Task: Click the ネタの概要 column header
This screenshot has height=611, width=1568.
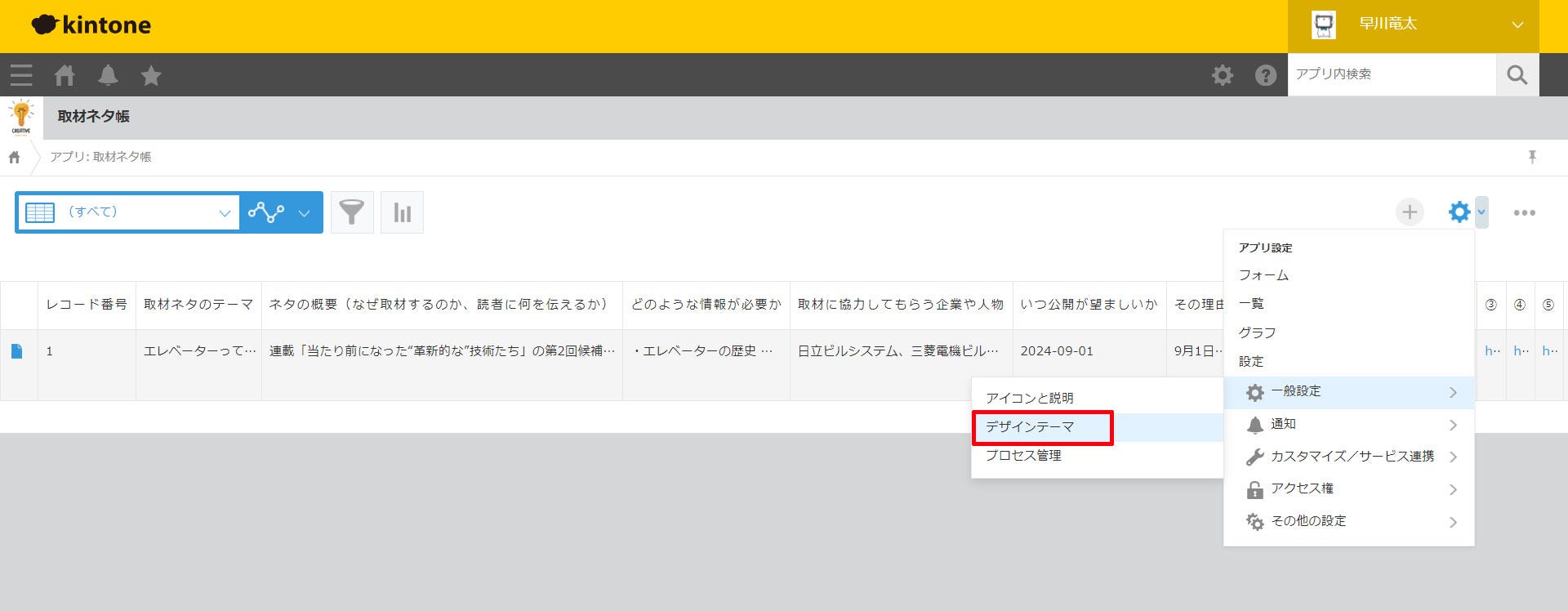Action: 442,305
